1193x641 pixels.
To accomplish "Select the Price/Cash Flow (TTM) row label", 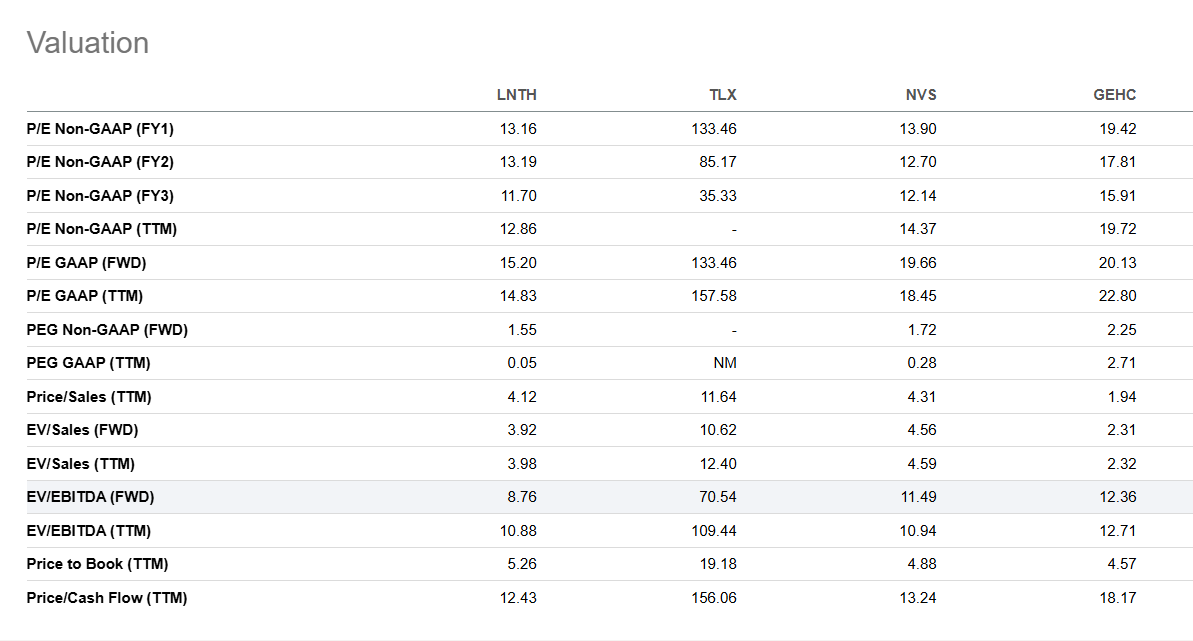I will click(x=107, y=598).
